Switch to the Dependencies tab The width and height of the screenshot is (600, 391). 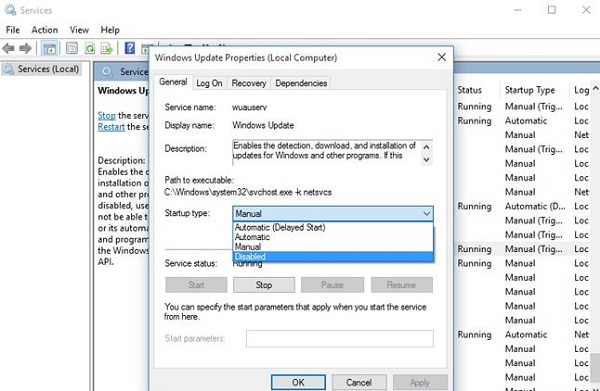click(301, 83)
